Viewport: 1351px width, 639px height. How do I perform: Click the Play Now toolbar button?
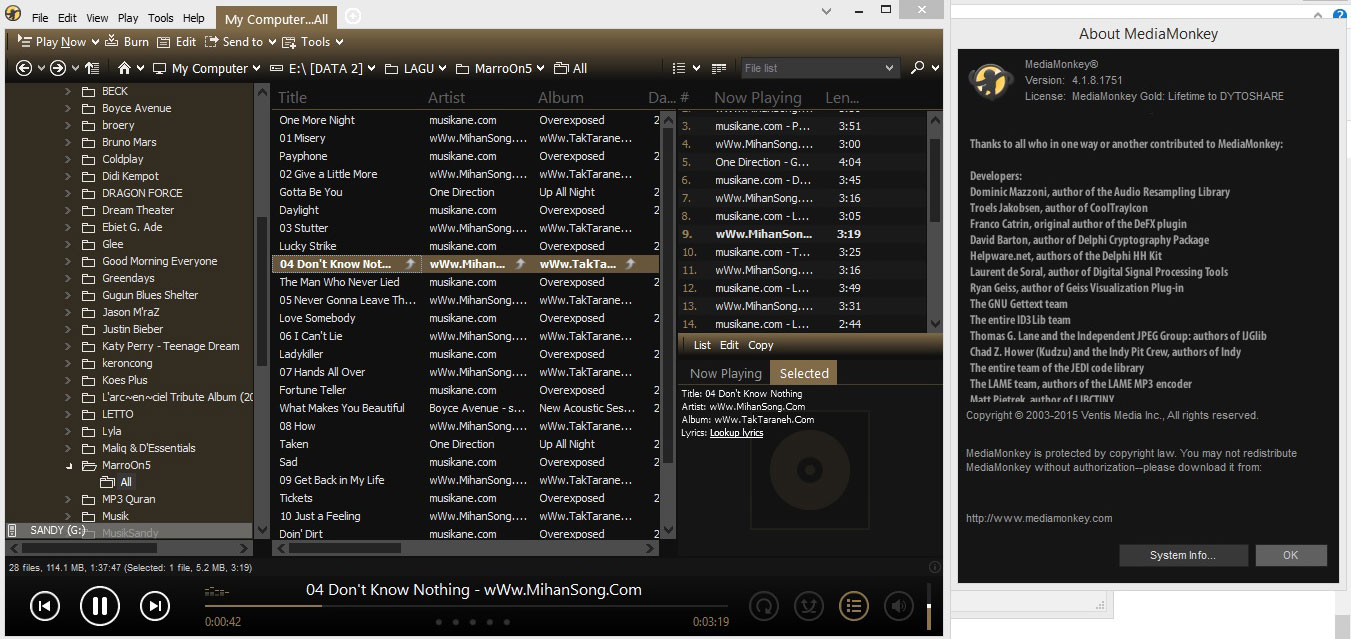pos(52,42)
